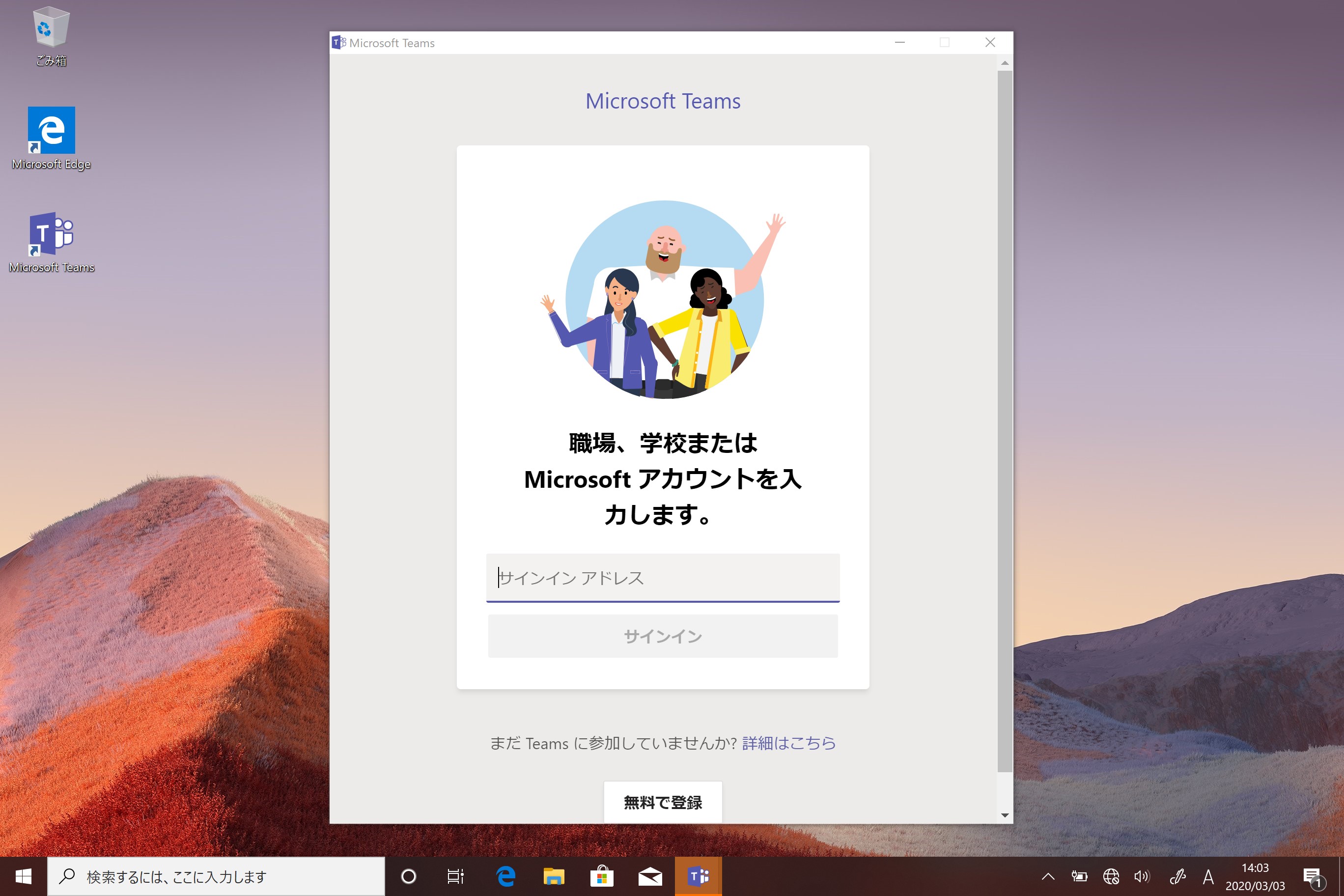Select the Microsoft Edge desktop shortcut

click(x=52, y=139)
